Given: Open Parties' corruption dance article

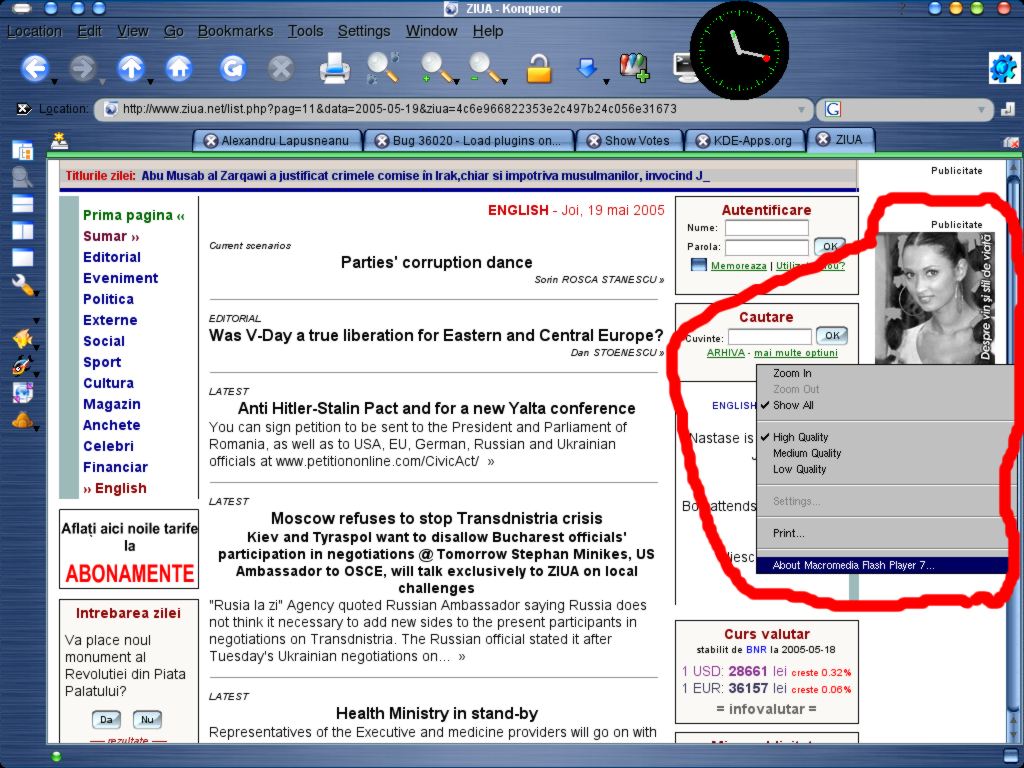Looking at the screenshot, I should 436,262.
